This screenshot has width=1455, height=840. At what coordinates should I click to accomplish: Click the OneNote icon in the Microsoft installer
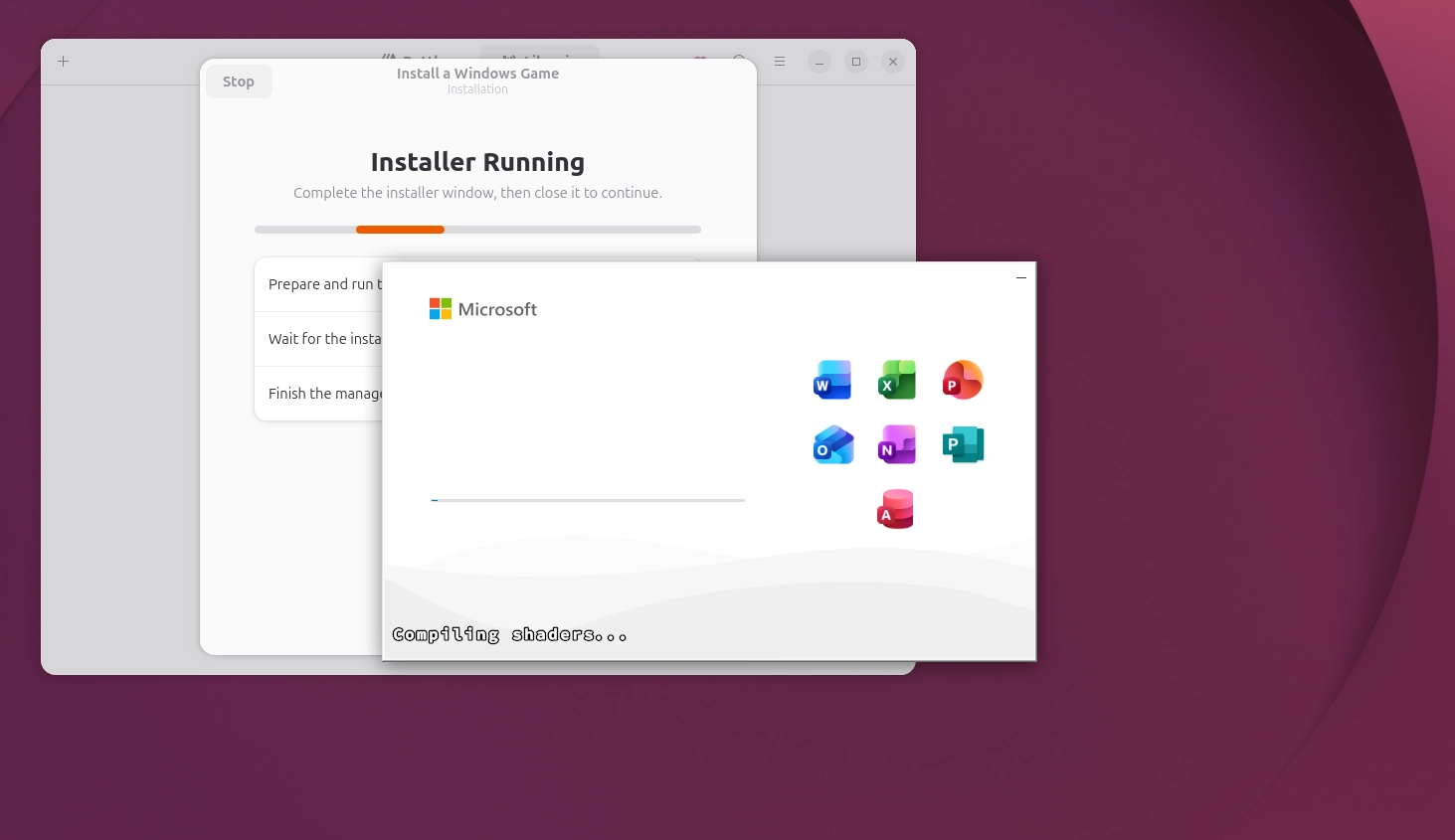pos(897,444)
